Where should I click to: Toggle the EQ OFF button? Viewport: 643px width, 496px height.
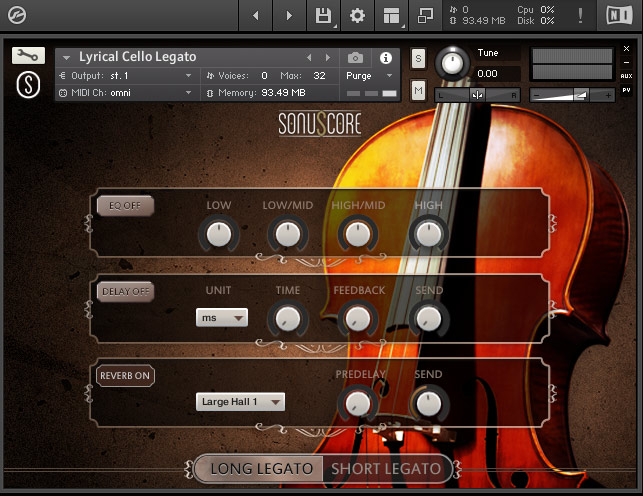[125, 205]
